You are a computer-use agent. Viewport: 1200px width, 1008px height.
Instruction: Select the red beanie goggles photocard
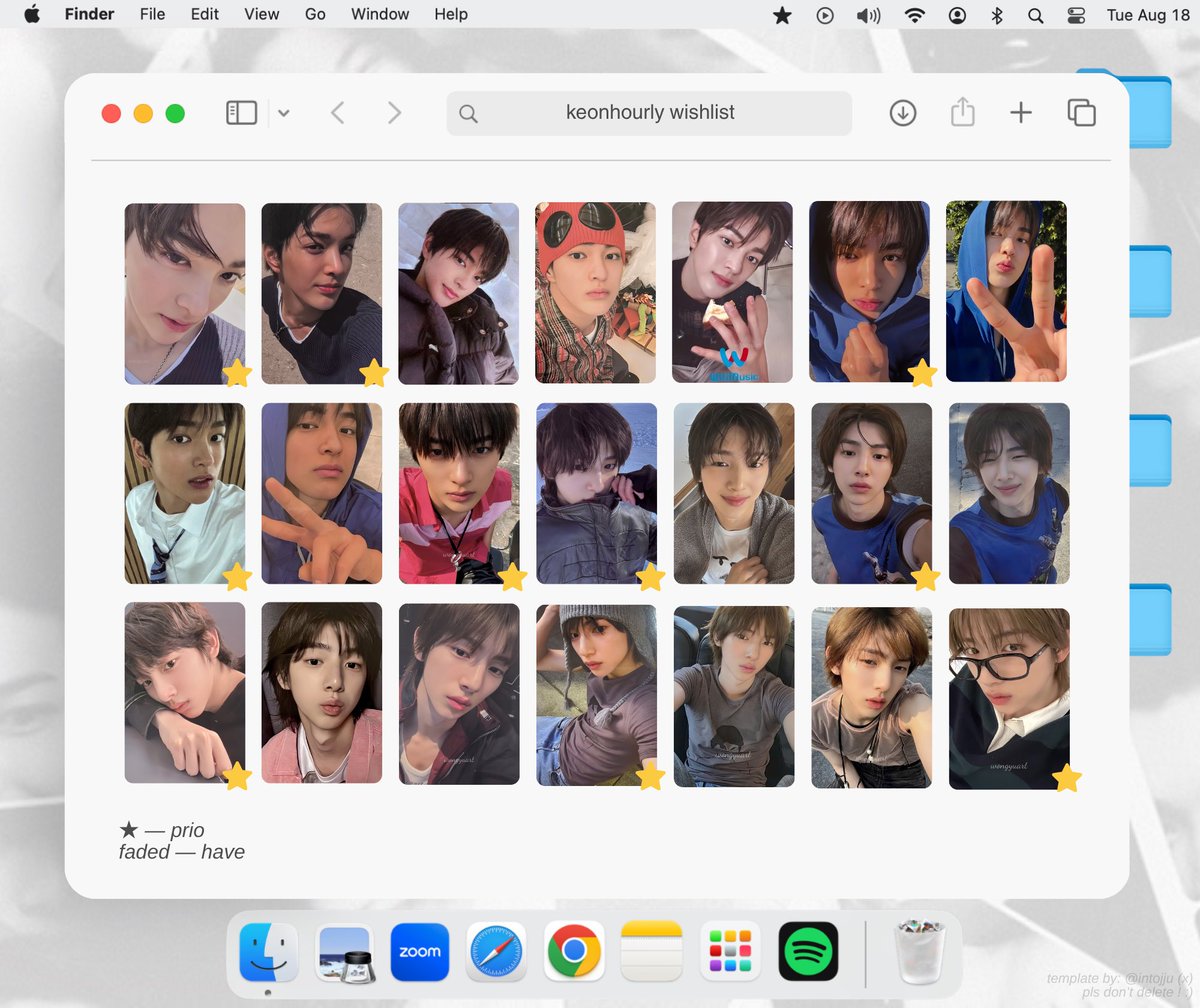coord(595,293)
